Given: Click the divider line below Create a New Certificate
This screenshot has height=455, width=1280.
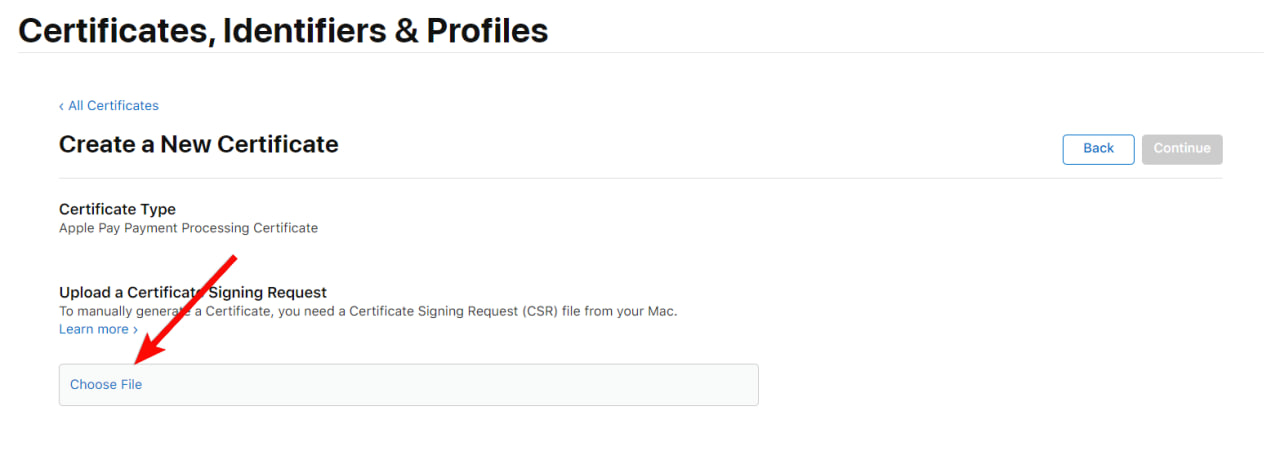Looking at the screenshot, I should pos(640,178).
